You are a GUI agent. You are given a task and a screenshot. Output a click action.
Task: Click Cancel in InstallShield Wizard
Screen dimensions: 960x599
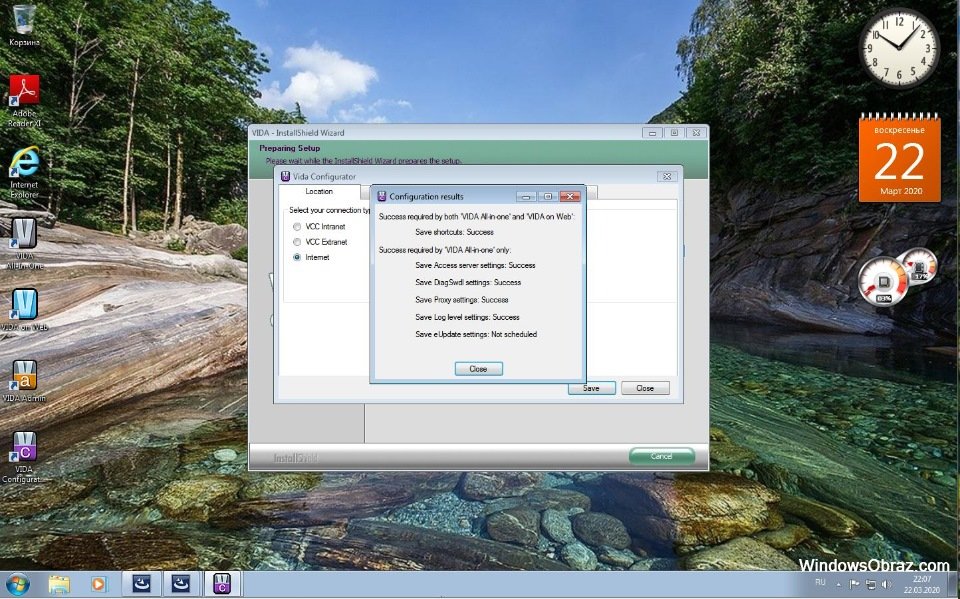(662, 456)
